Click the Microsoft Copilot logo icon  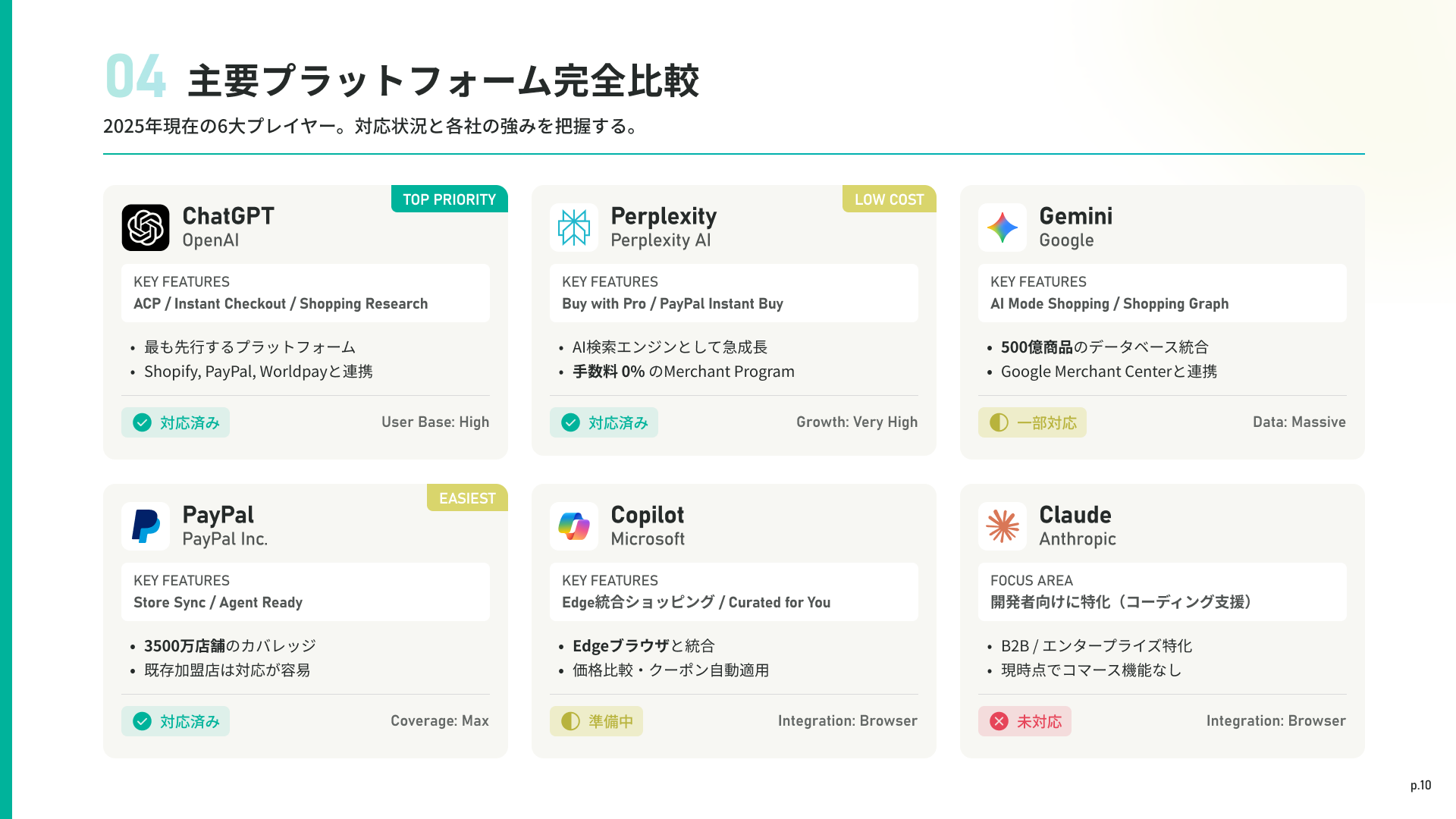point(574,526)
